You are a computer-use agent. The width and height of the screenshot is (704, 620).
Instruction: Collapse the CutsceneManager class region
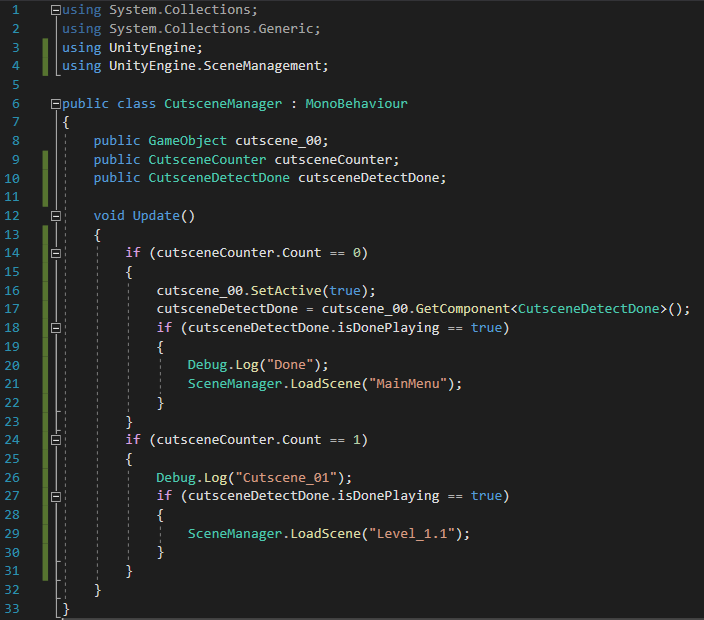[x=55, y=104]
